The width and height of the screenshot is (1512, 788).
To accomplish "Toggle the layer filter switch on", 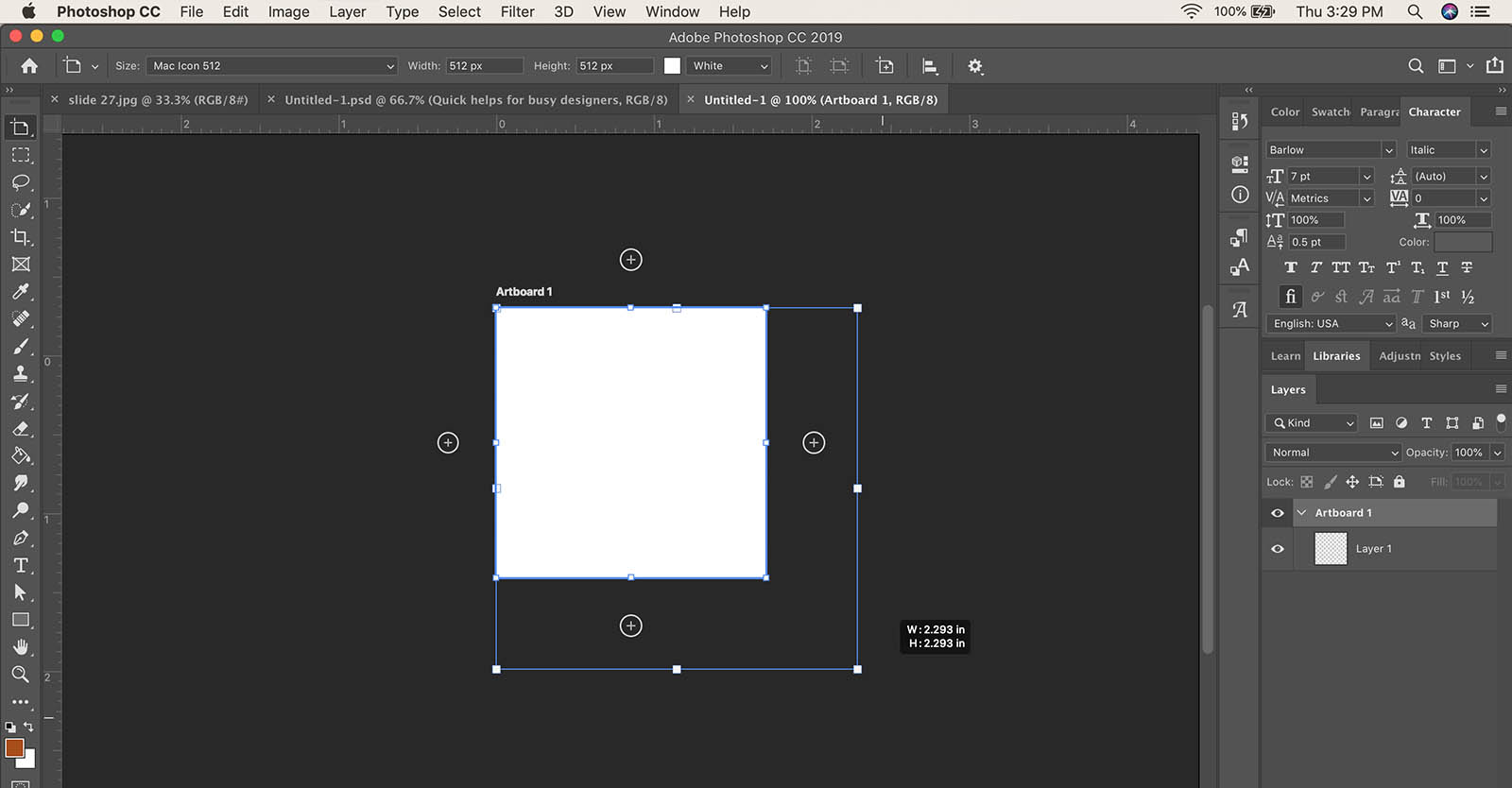I will [x=1501, y=421].
